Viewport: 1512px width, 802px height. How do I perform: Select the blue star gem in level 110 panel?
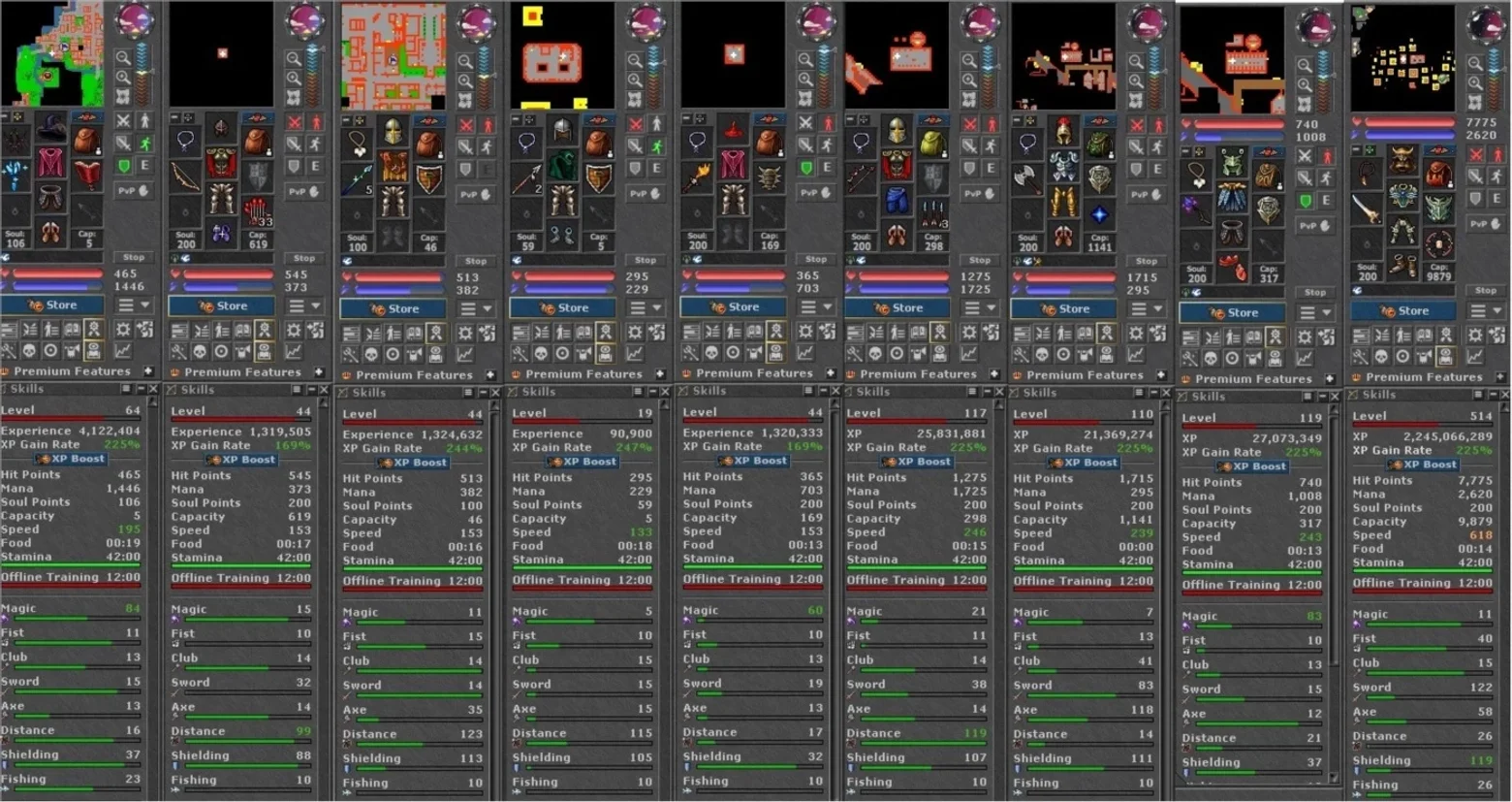click(x=1099, y=214)
